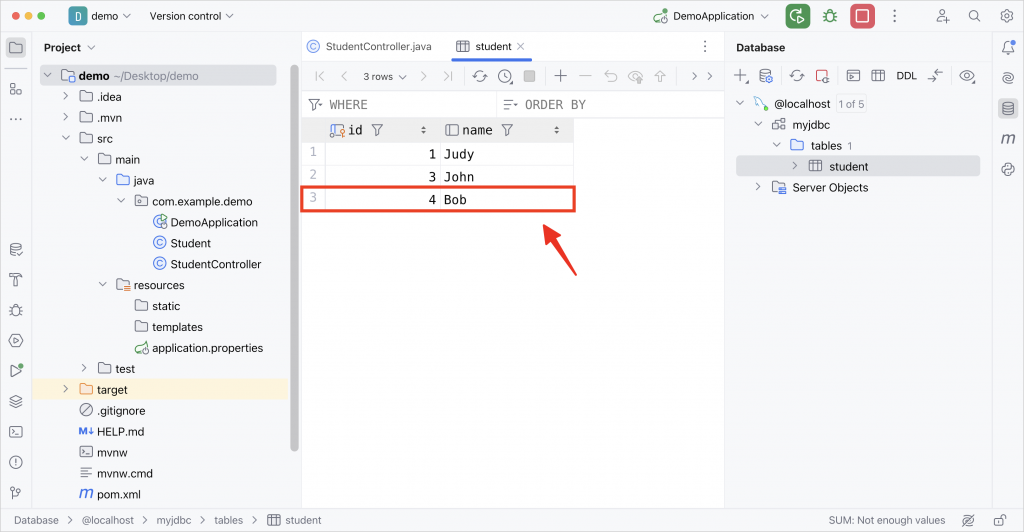Reload the student table data

coord(480,76)
